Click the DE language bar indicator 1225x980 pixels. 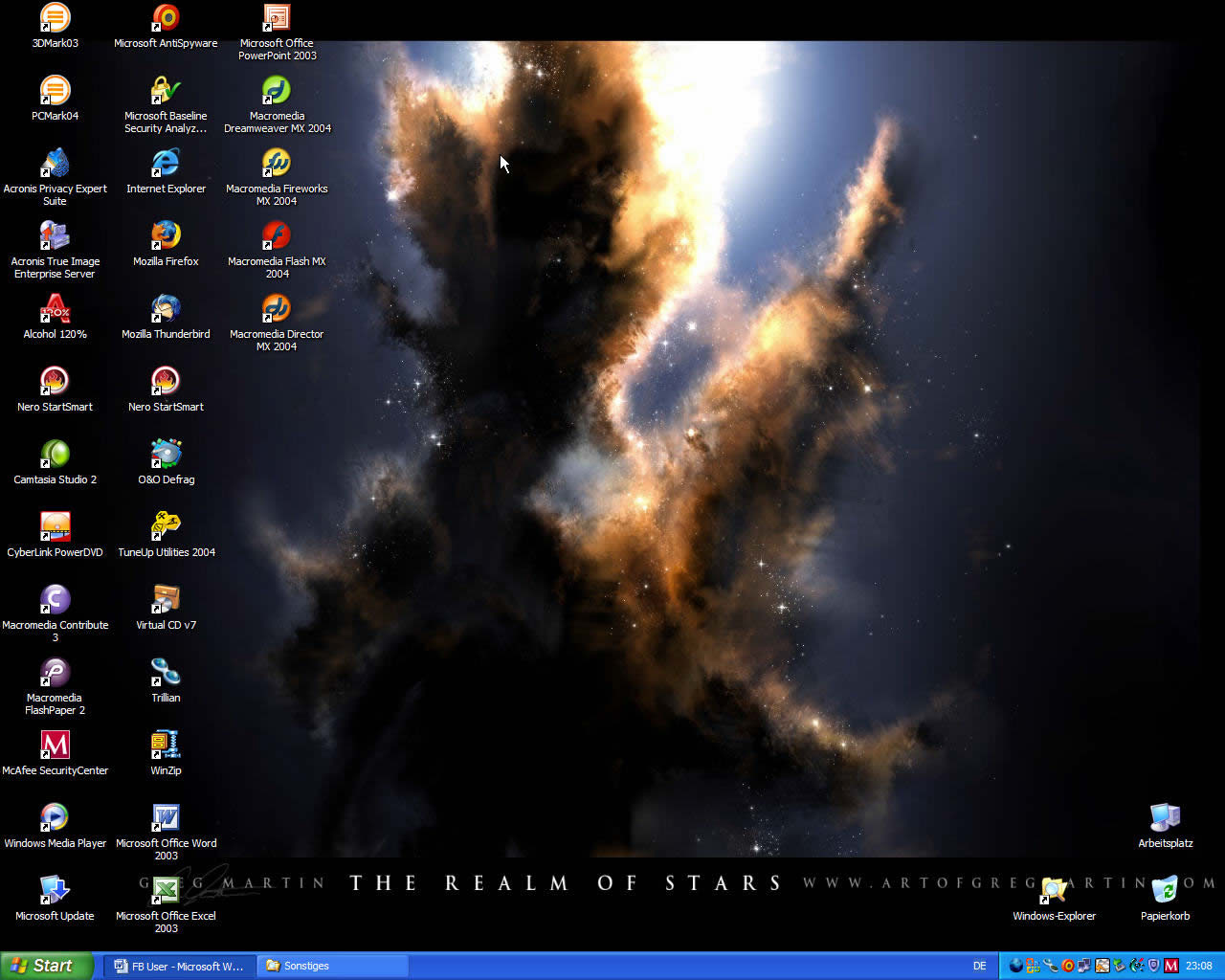(x=979, y=966)
